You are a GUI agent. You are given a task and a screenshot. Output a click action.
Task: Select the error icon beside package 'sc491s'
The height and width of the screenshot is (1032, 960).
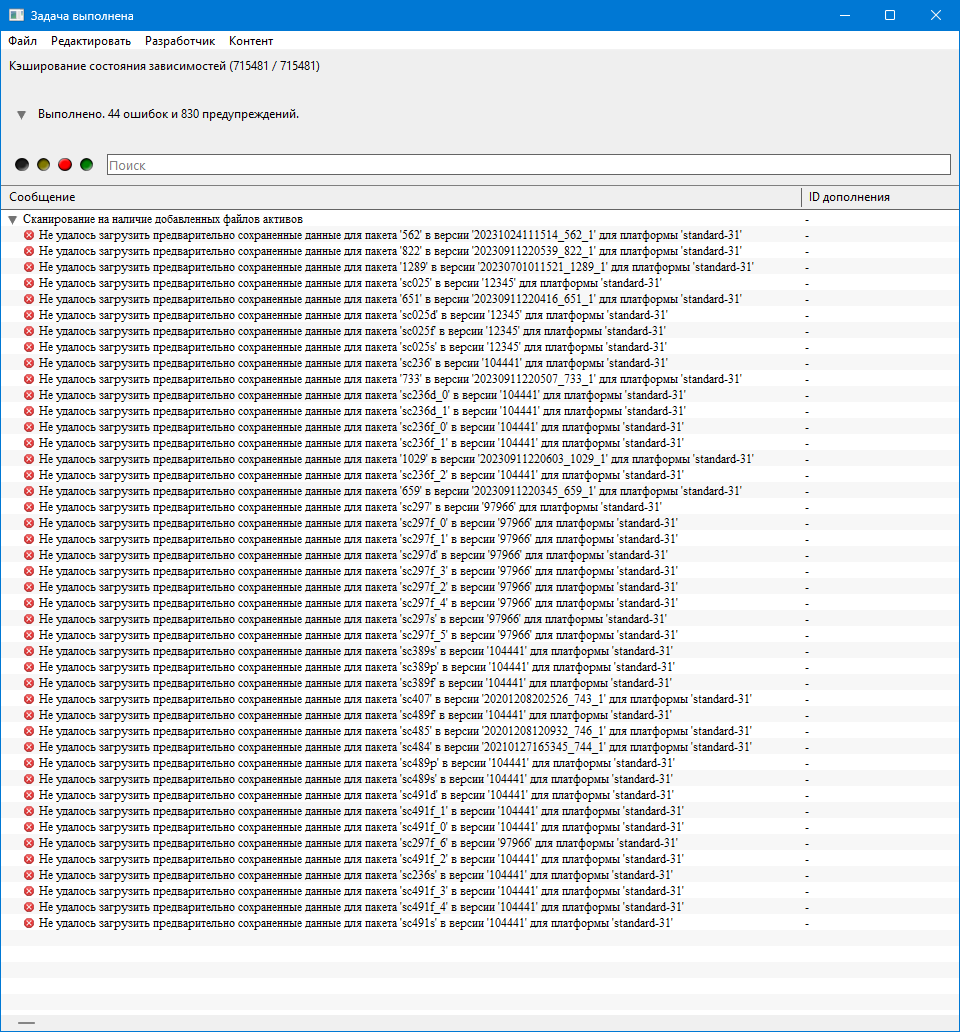[29, 923]
